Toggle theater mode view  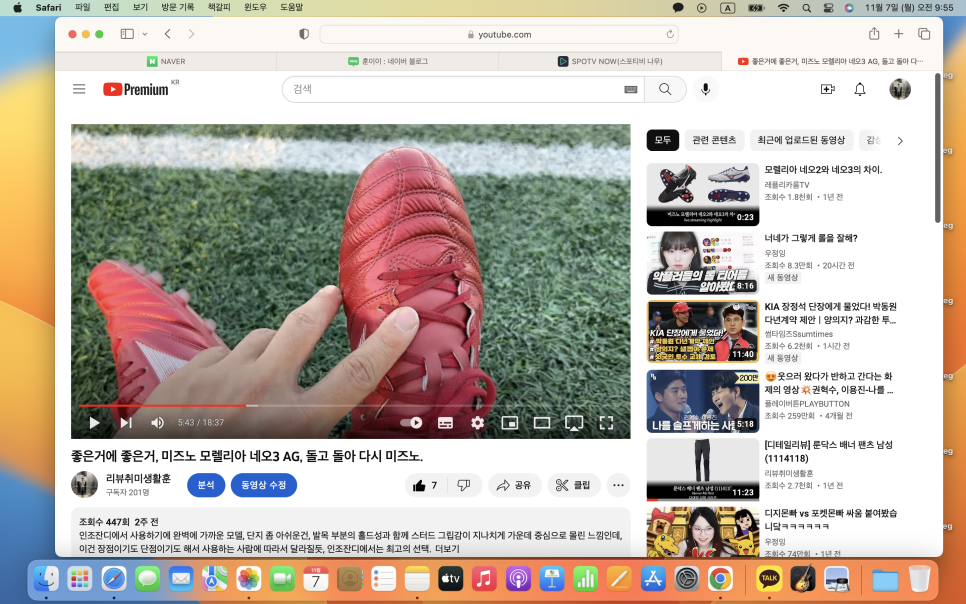(542, 423)
